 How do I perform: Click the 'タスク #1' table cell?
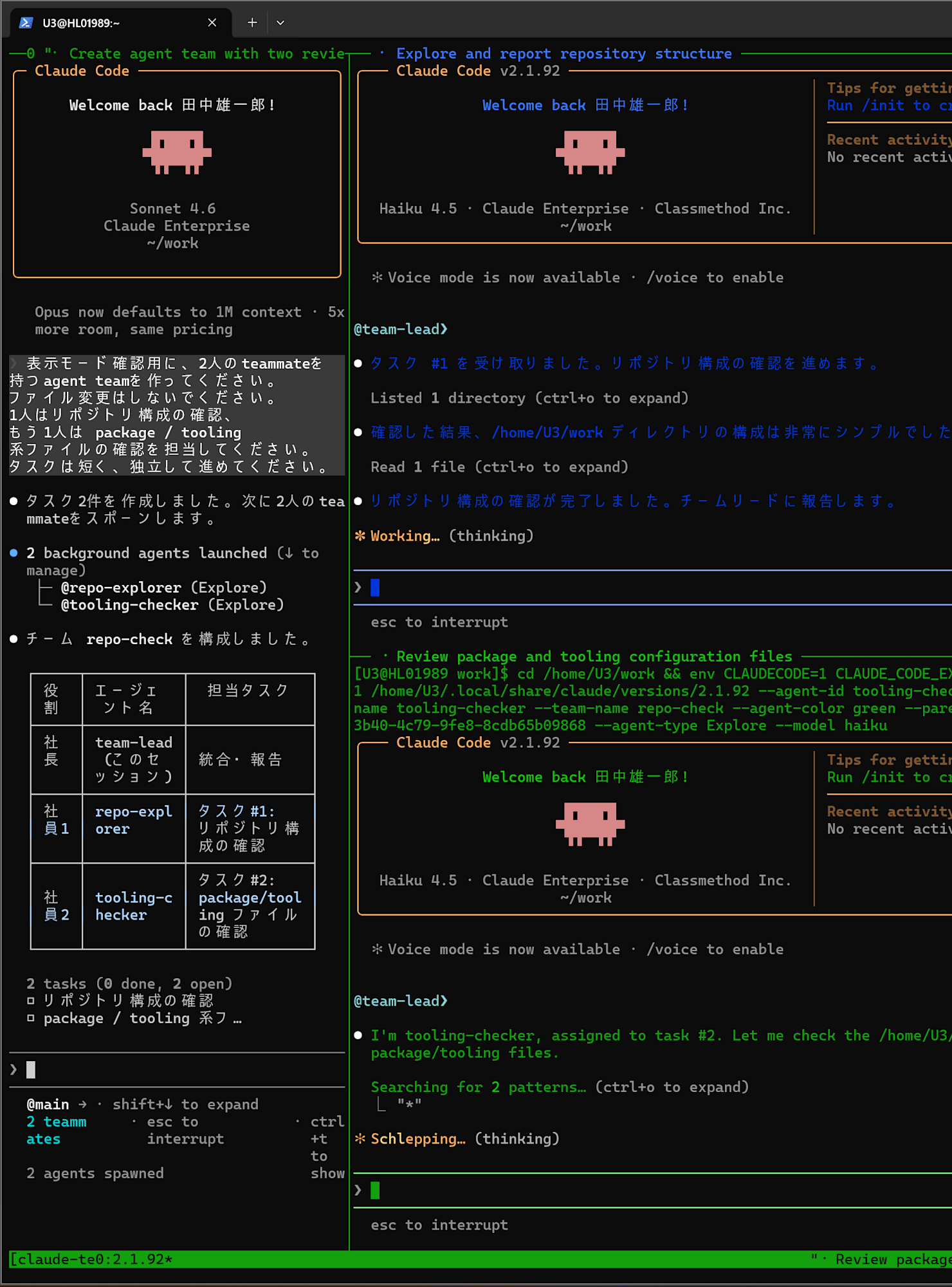tap(250, 828)
